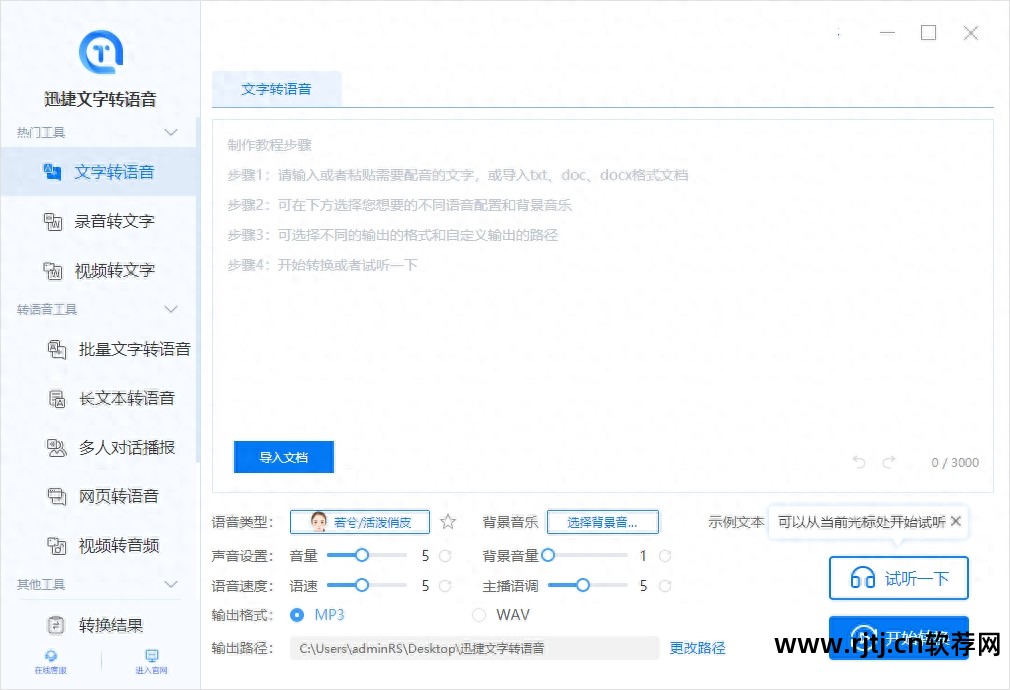This screenshot has height=690, width=1010.
Task: Open 视频转音频 in sidebar
Action: coord(99,546)
